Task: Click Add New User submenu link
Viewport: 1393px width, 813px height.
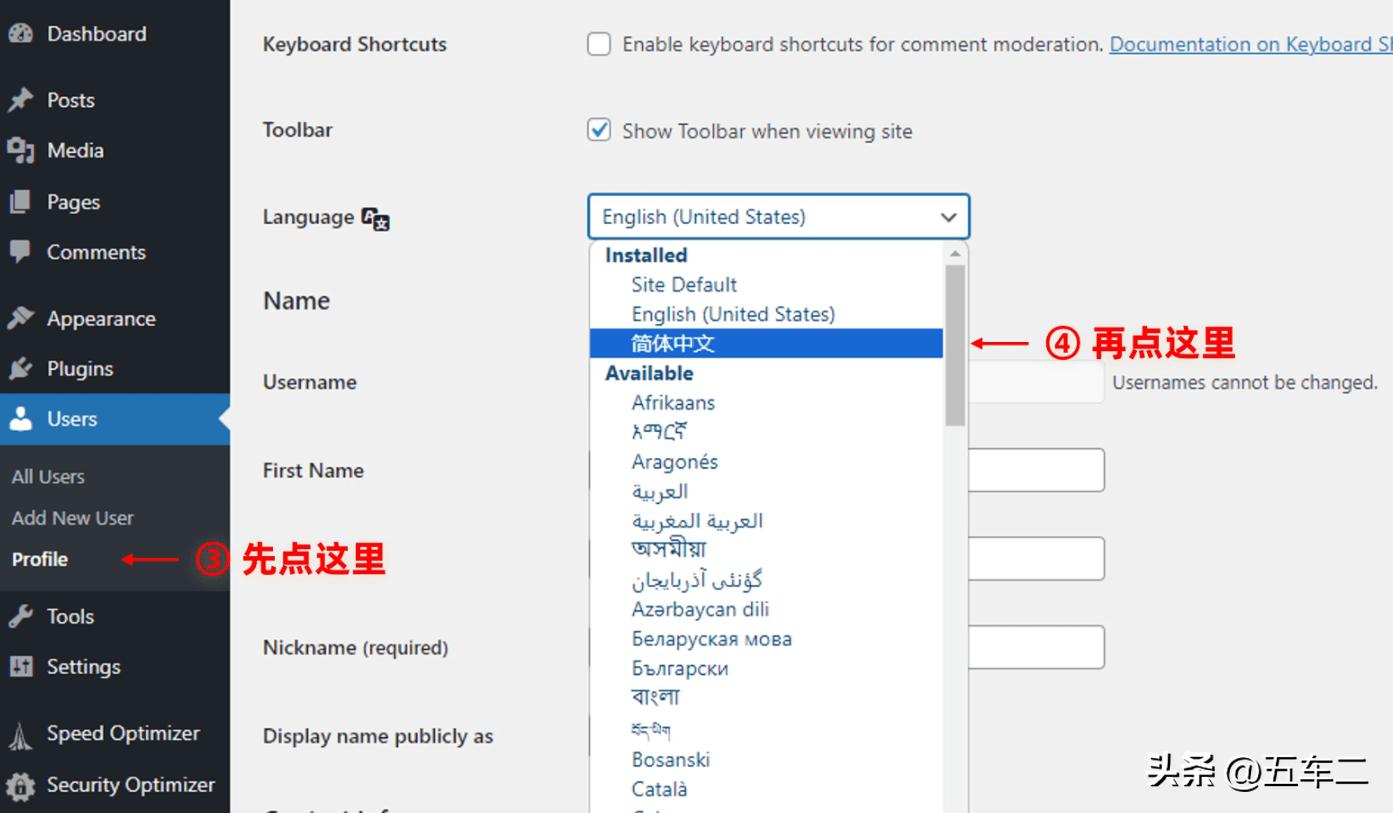Action: (72, 518)
